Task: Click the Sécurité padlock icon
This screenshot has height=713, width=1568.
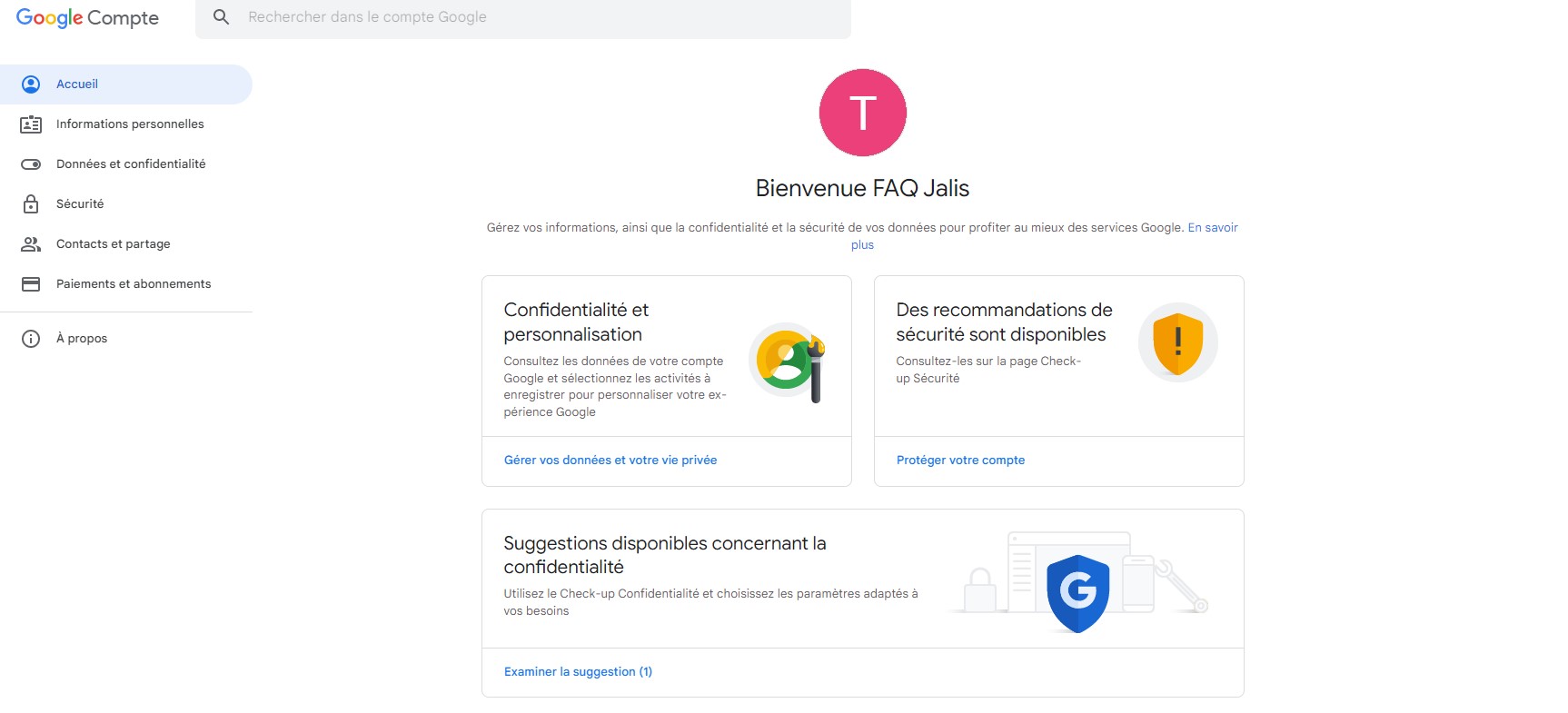Action: (x=31, y=204)
